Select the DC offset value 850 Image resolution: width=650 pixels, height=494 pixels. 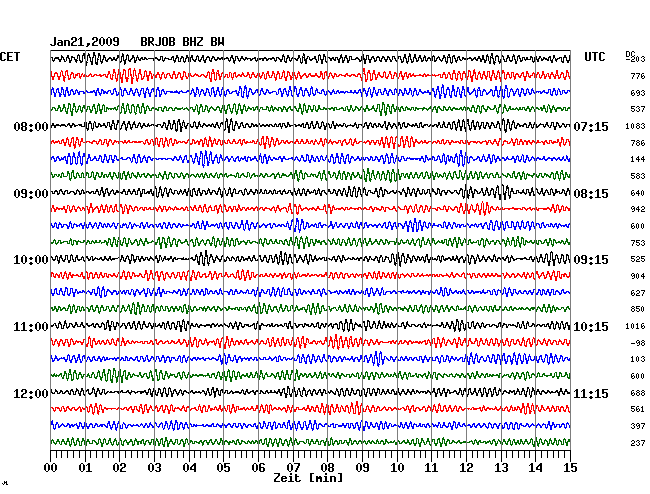click(638, 309)
